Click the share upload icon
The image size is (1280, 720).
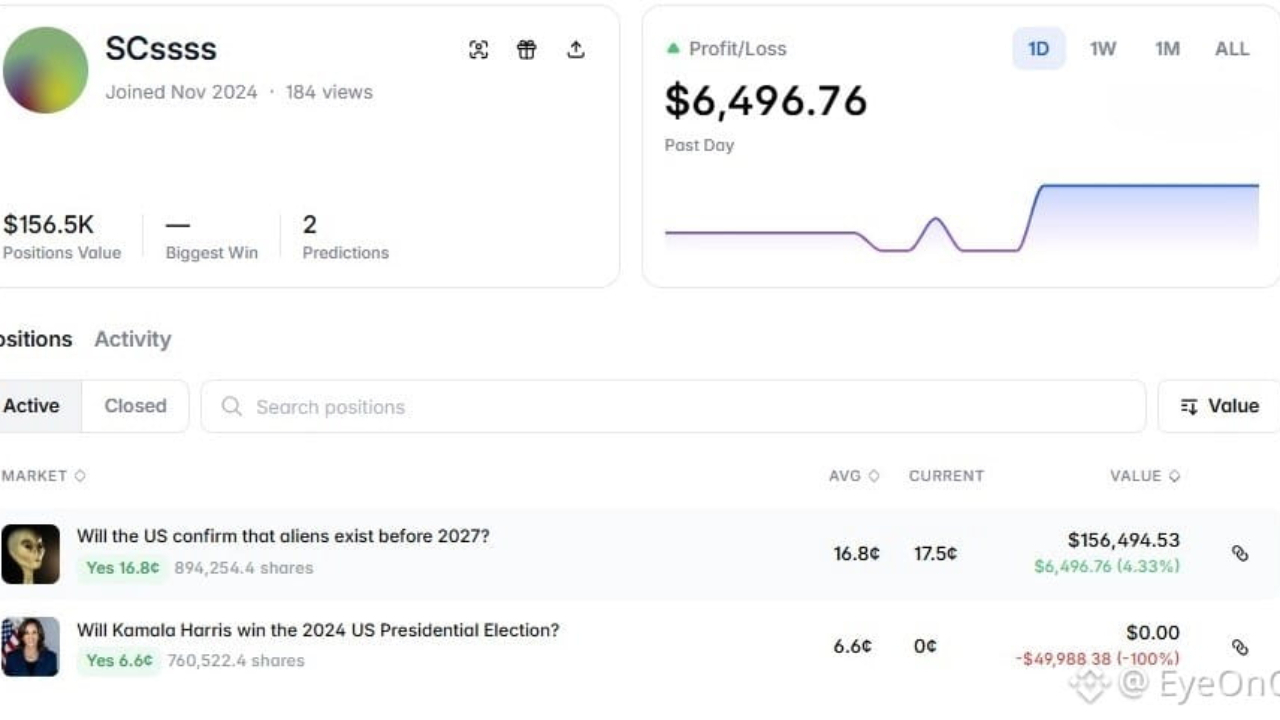(x=576, y=50)
